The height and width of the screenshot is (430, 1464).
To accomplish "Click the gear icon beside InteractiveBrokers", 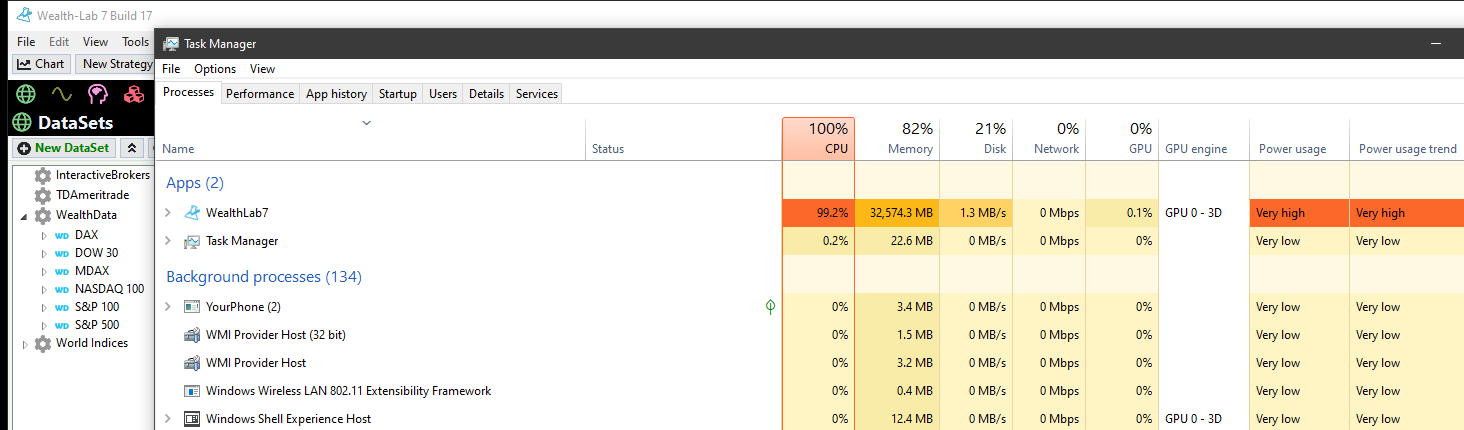I will click(x=43, y=175).
